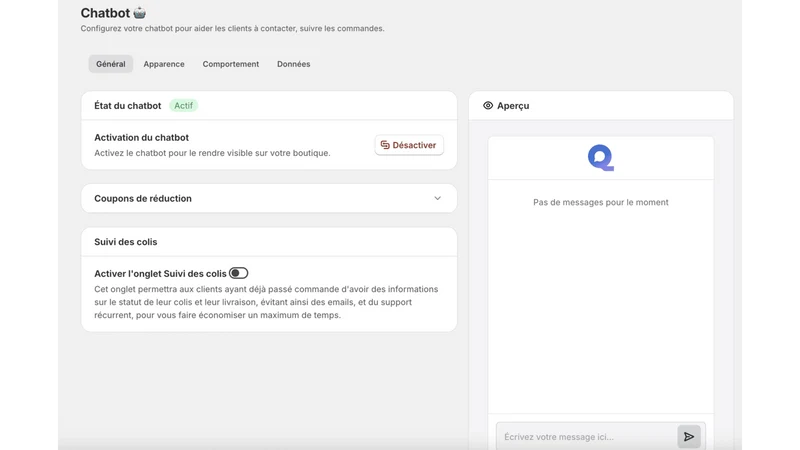The width and height of the screenshot is (800, 450).
Task: Enable the Suivi des colis tab toggle
Action: [238, 273]
